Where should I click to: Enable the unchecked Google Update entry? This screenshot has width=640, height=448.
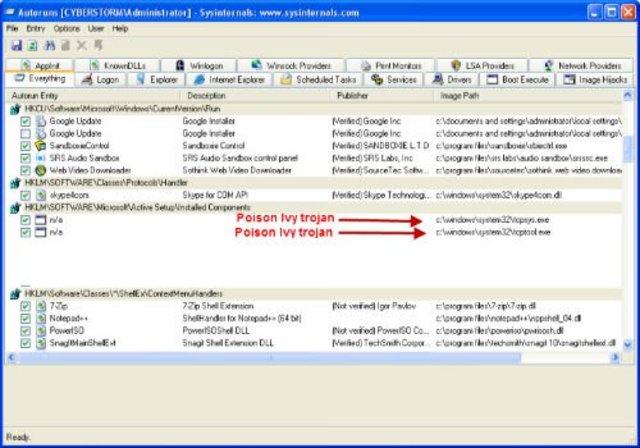pyautogui.click(x=25, y=133)
